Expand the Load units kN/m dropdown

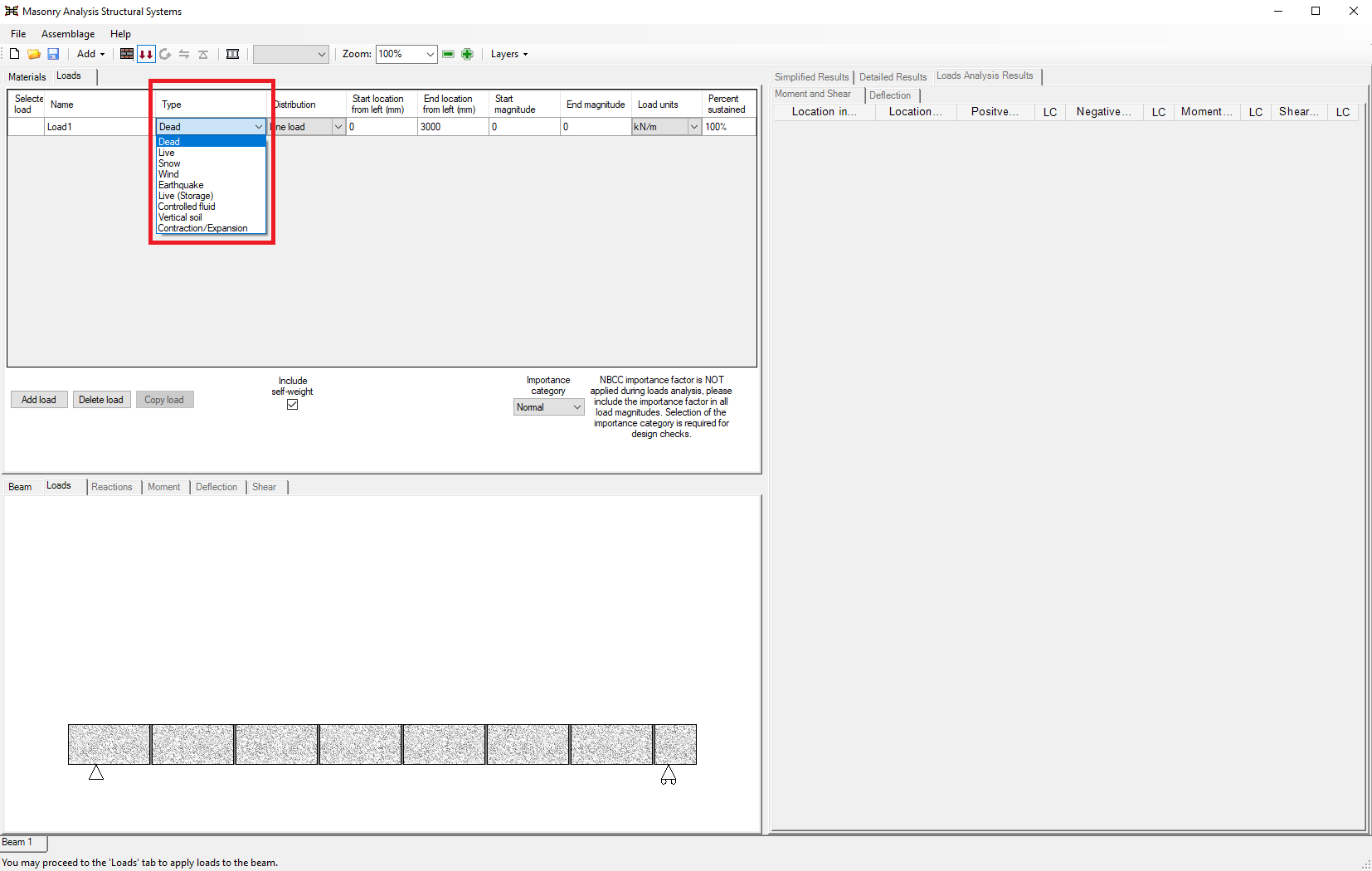(x=693, y=127)
